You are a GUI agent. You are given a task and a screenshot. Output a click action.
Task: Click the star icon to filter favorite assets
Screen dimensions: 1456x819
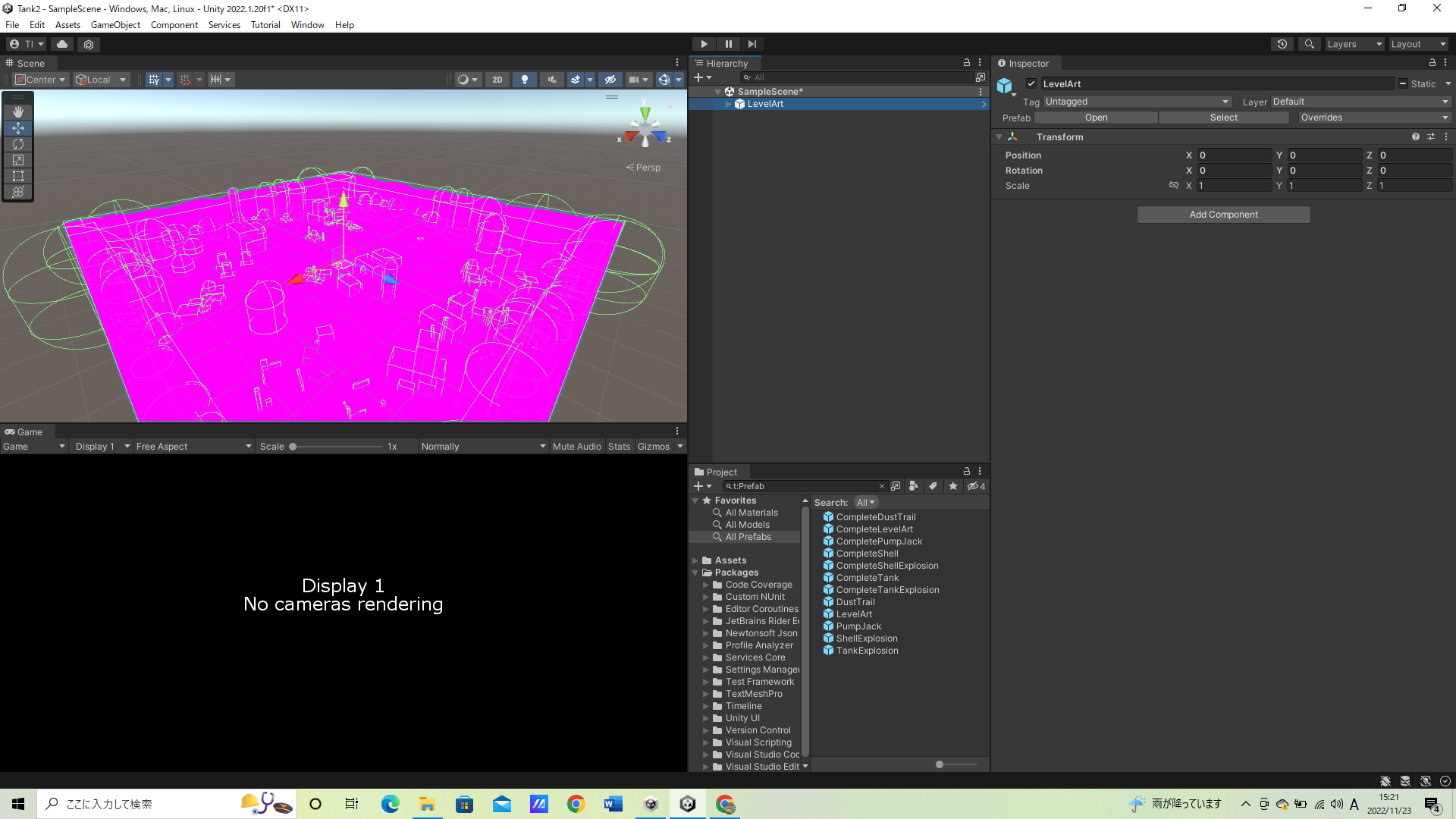(953, 486)
